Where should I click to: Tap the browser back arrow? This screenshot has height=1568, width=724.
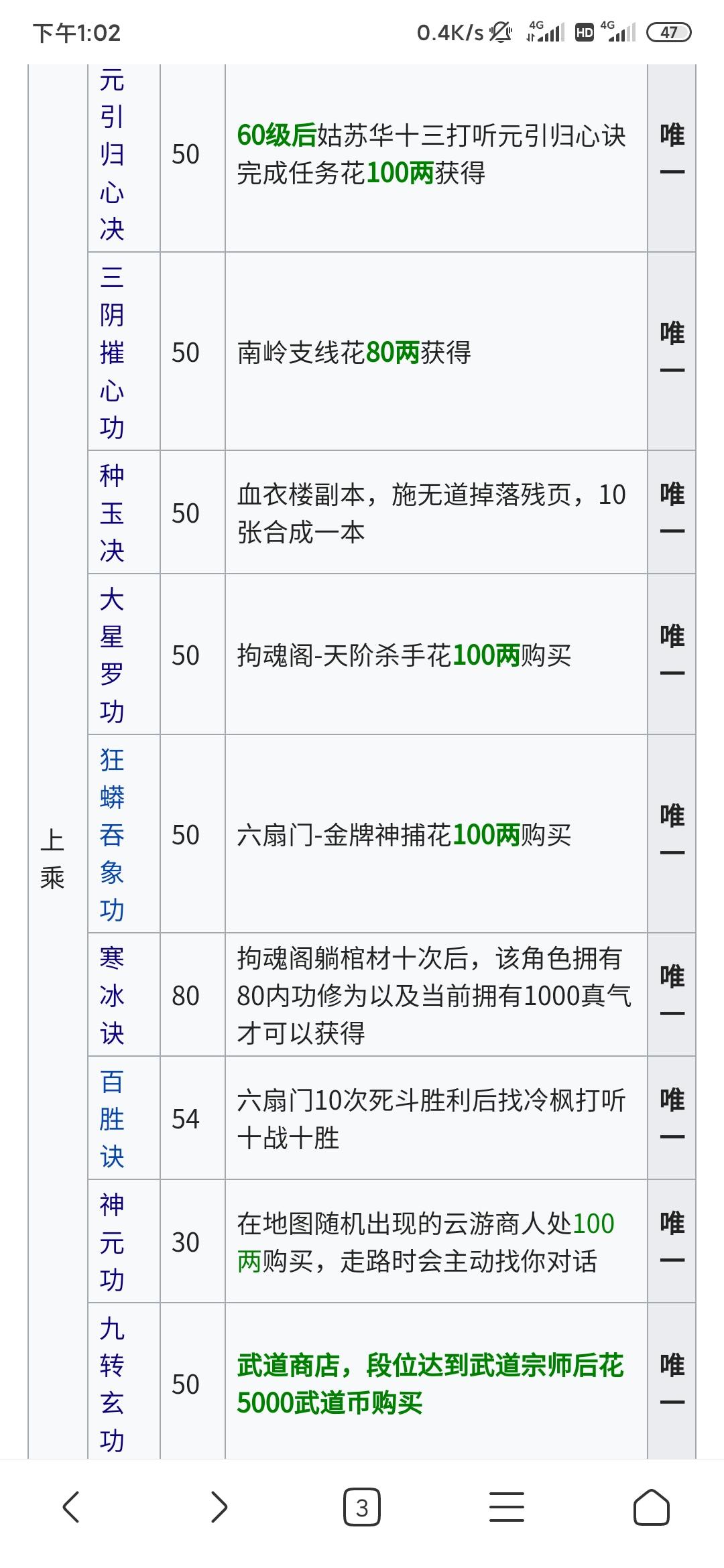(x=72, y=1507)
